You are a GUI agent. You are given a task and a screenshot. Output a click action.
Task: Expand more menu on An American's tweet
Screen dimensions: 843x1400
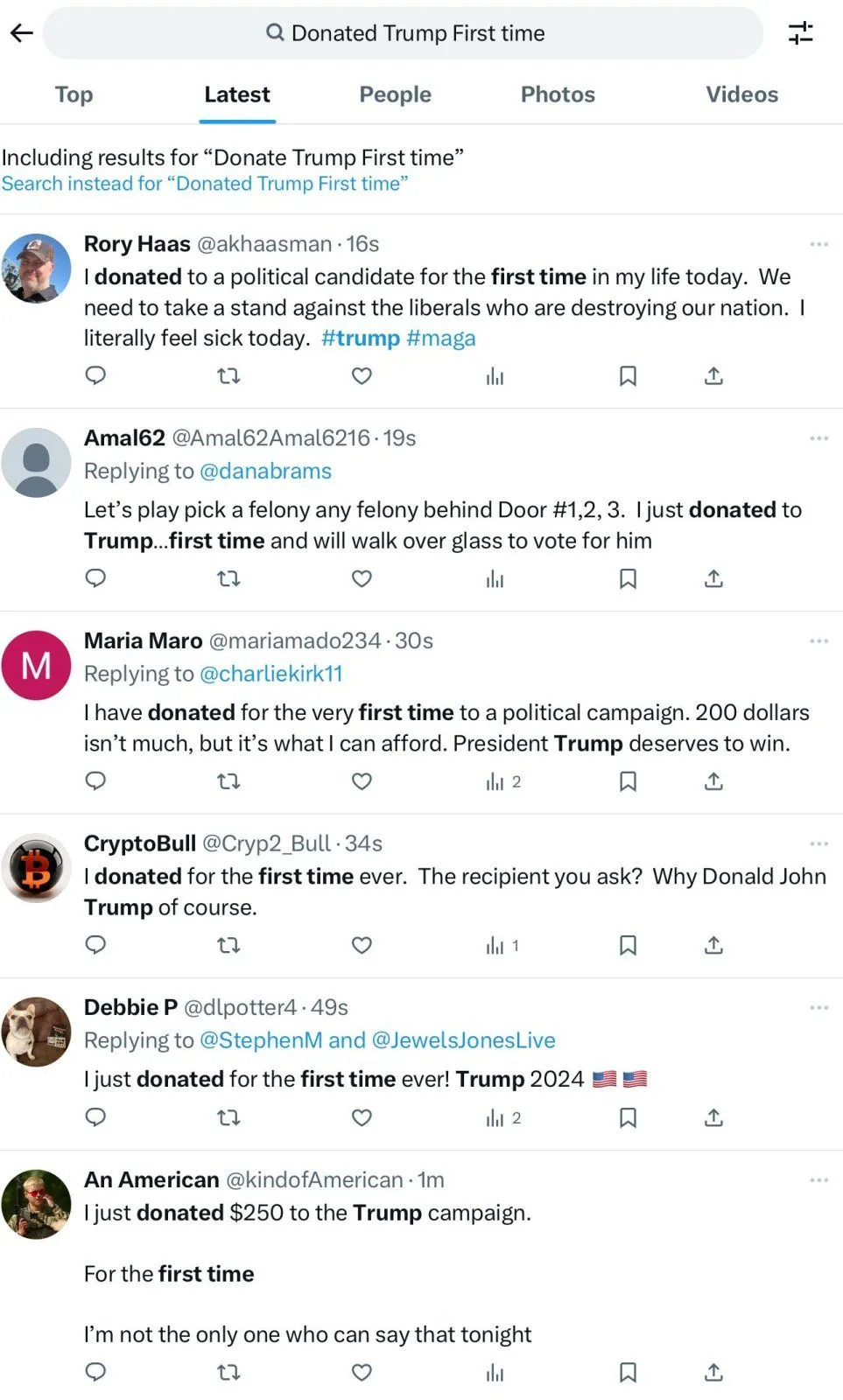pos(818,1180)
